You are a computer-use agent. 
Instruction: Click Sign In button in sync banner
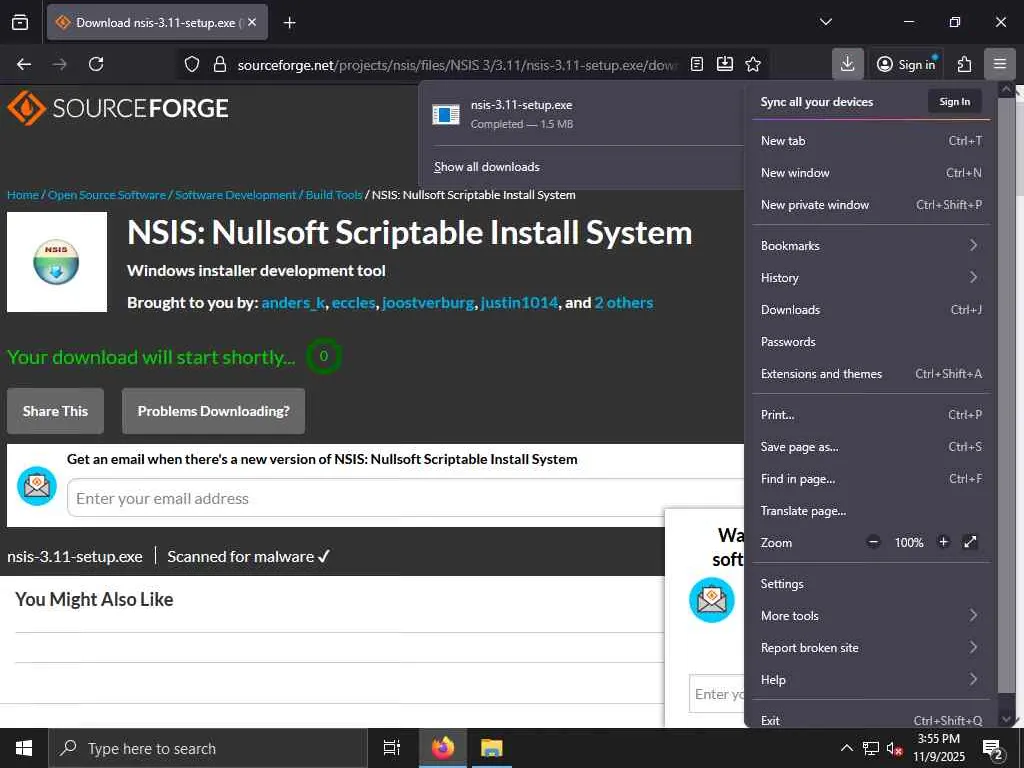[x=954, y=101]
